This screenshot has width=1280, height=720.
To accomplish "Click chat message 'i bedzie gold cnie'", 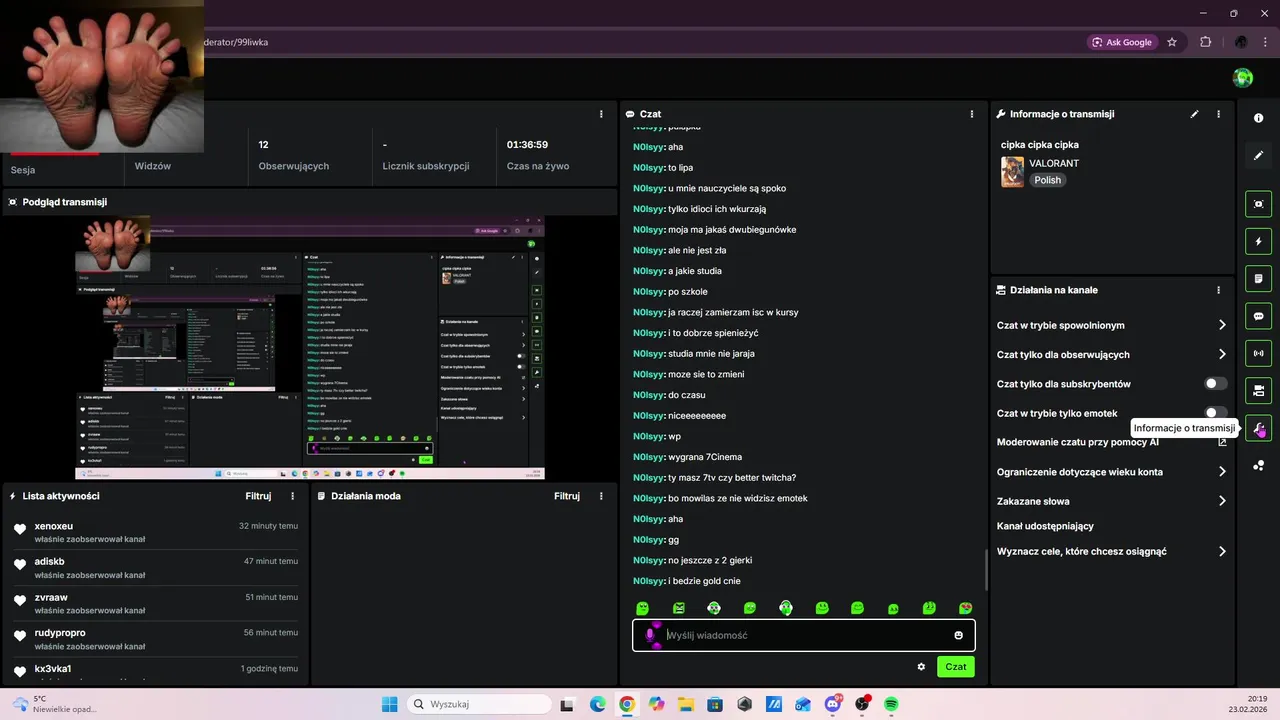I will (x=704, y=581).
